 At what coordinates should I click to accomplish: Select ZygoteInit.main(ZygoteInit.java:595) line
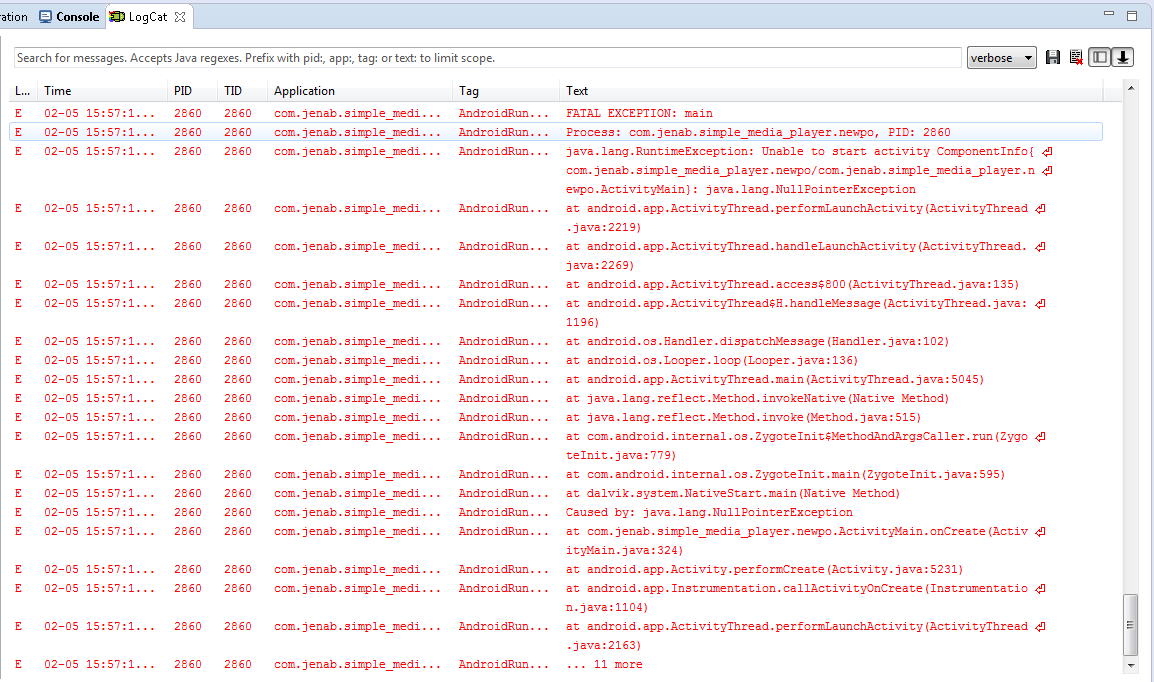click(x=556, y=475)
